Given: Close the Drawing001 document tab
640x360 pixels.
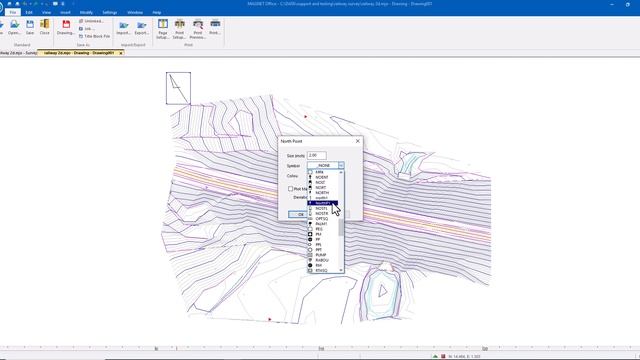Looking at the screenshot, I should click(121, 53).
